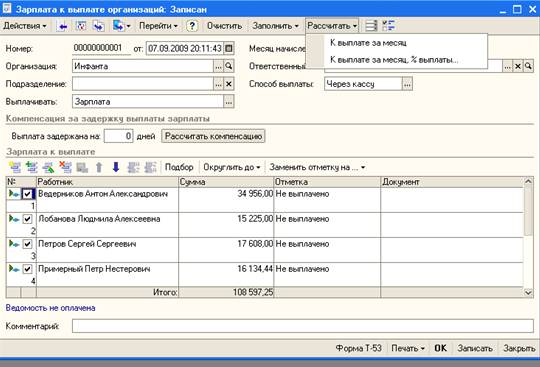Open the Действия menu
Image resolution: width=540 pixels, height=367 pixels.
coord(25,26)
